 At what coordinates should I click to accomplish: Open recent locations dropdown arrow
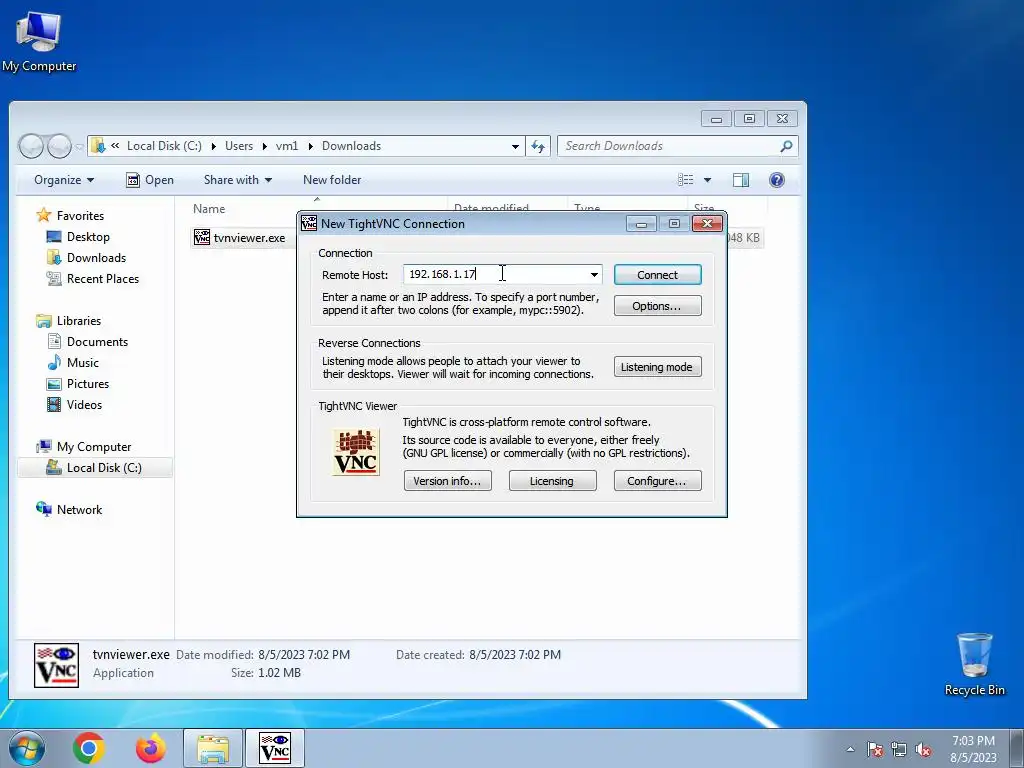pyautogui.click(x=79, y=147)
